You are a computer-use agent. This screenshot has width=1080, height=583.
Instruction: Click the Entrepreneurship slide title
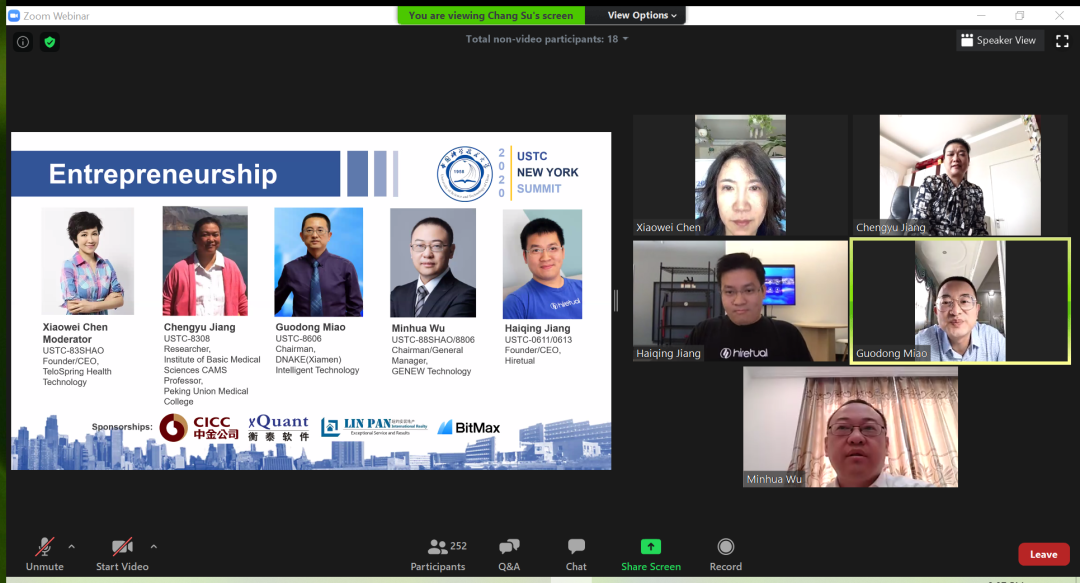click(163, 174)
